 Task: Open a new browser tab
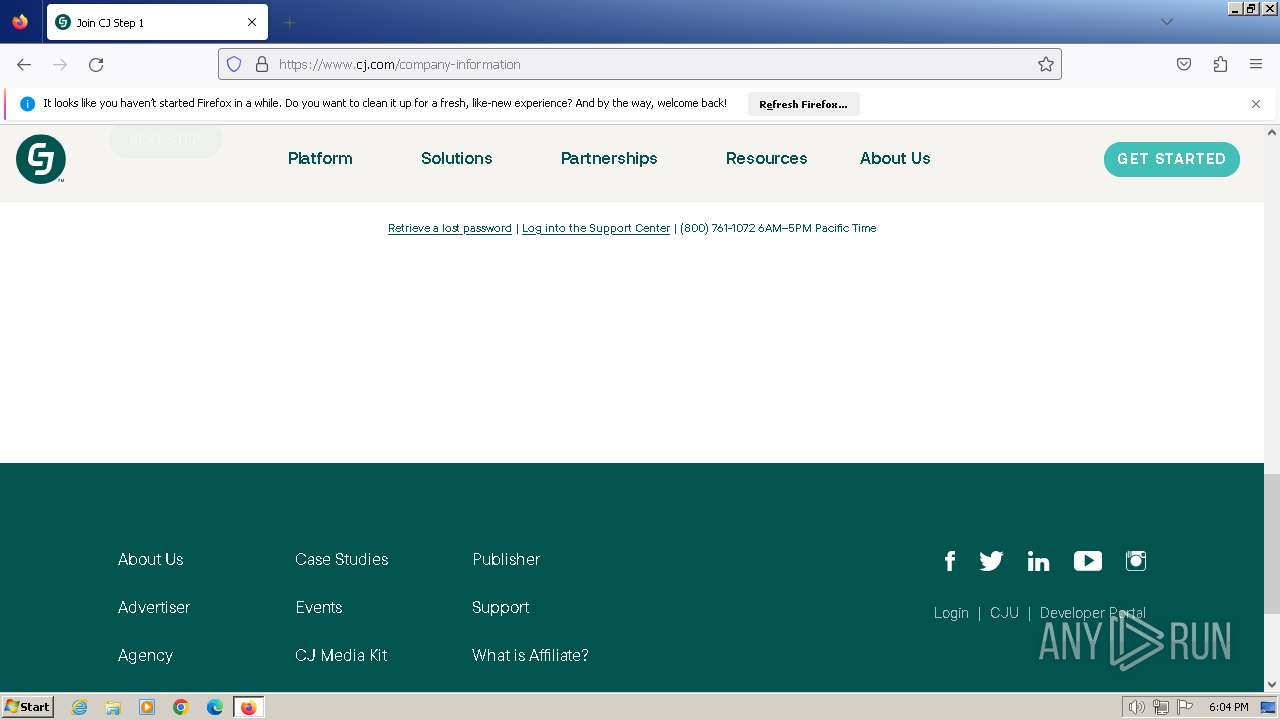pos(290,22)
